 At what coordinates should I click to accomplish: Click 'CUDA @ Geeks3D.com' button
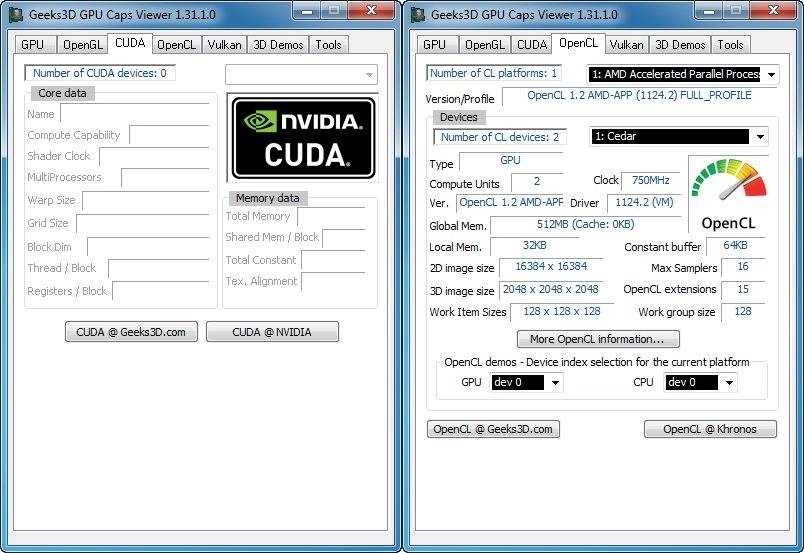click(131, 332)
